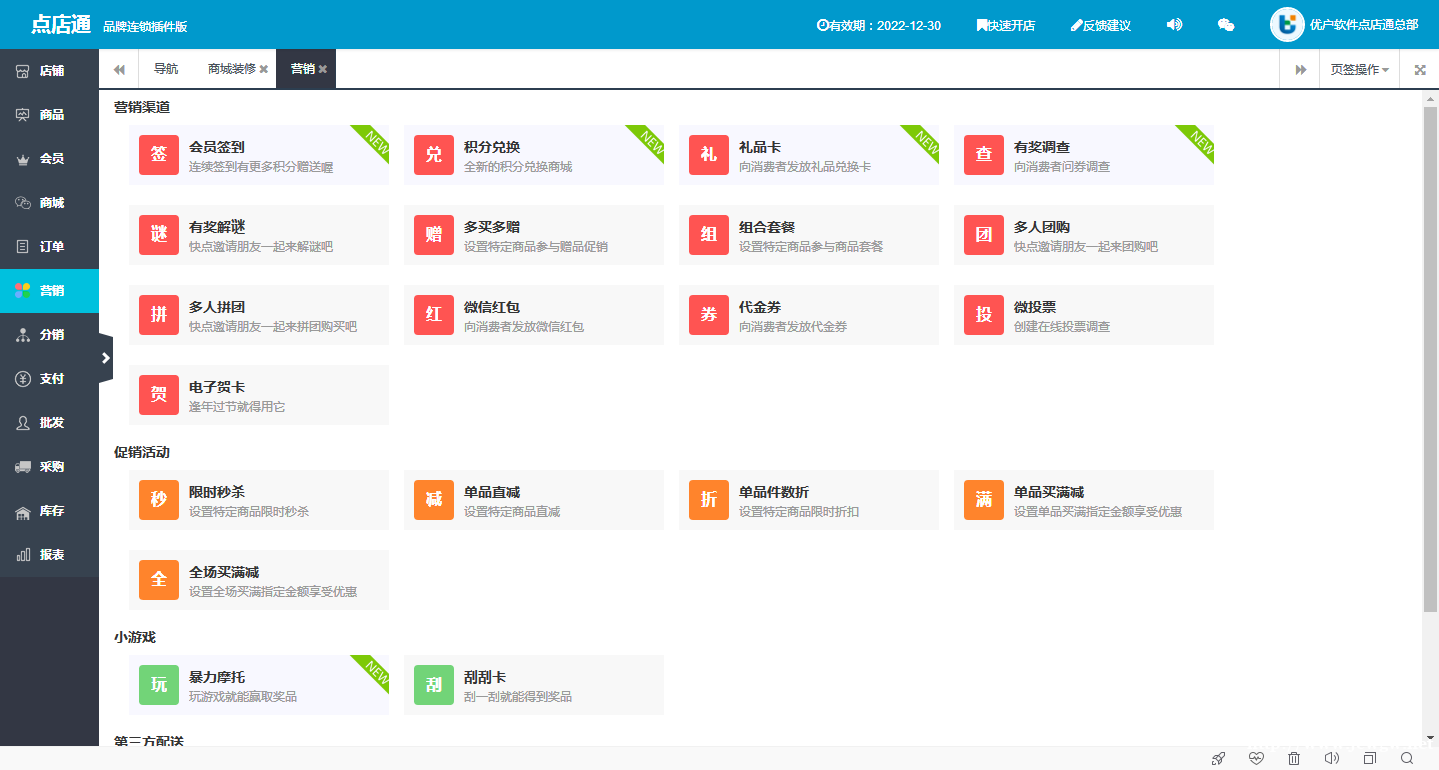The width and height of the screenshot is (1439, 770).
Task: Click the speaker icon in the blue header
Action: tap(1174, 25)
